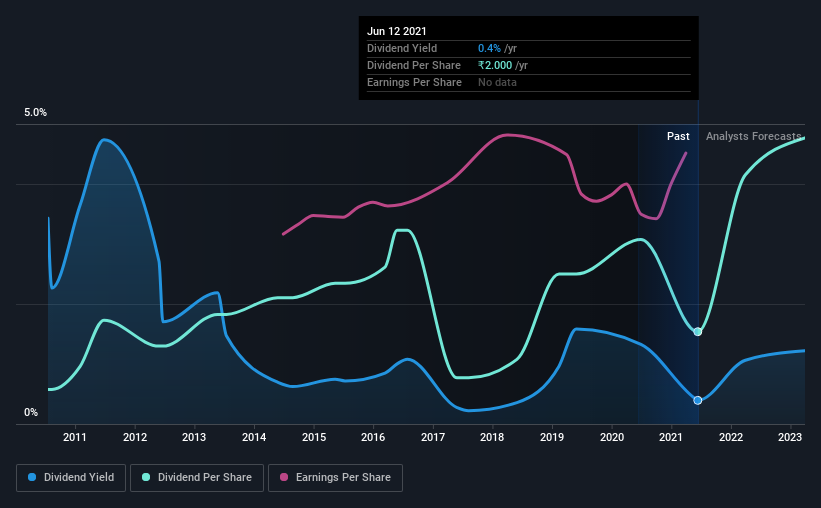Screen dimensions: 821x508
Task: Click the 2011 year label on the axis
Action: pos(76,437)
